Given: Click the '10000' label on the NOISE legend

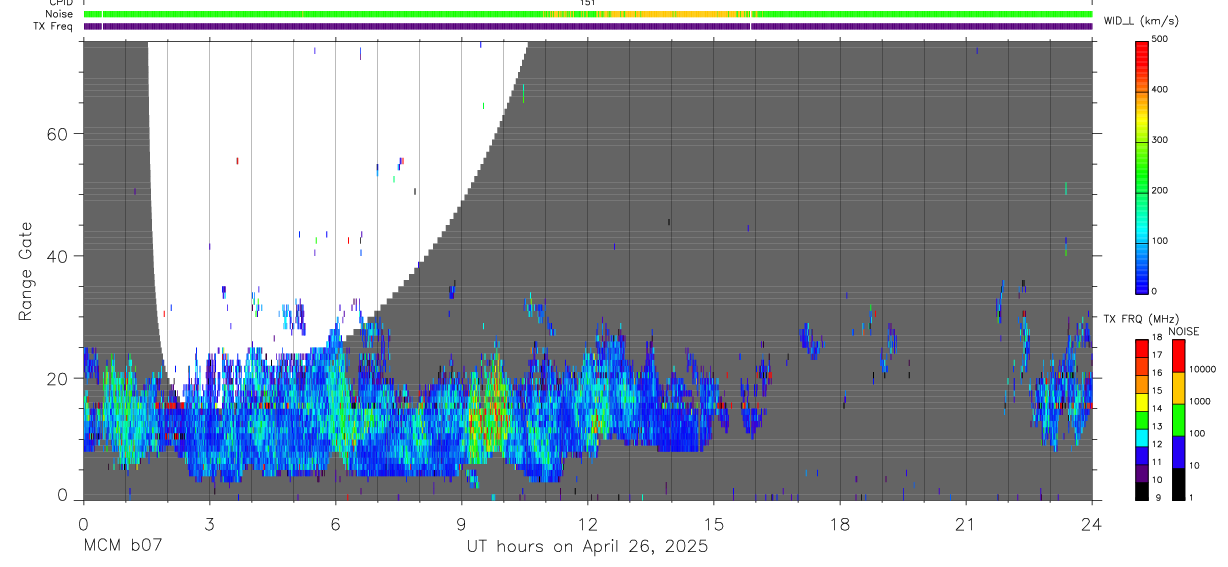Looking at the screenshot, I should click(x=1202, y=369).
